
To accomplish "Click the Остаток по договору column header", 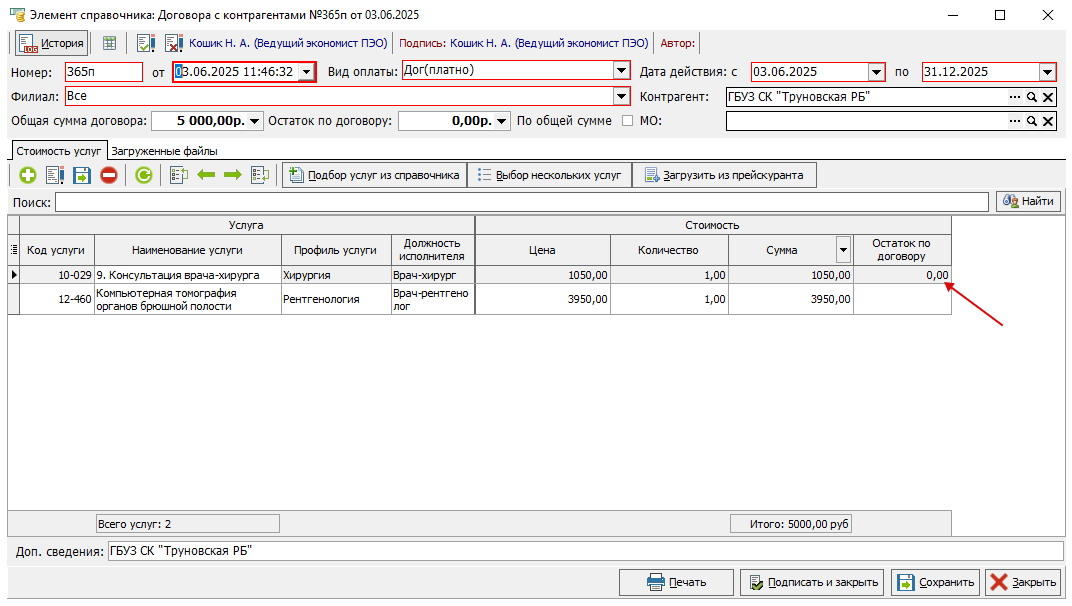I will coord(902,250).
